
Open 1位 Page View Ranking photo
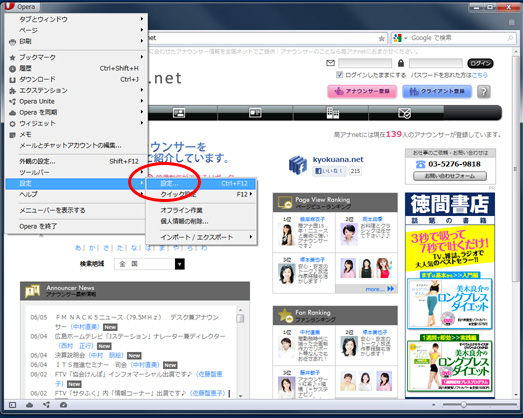point(287,235)
